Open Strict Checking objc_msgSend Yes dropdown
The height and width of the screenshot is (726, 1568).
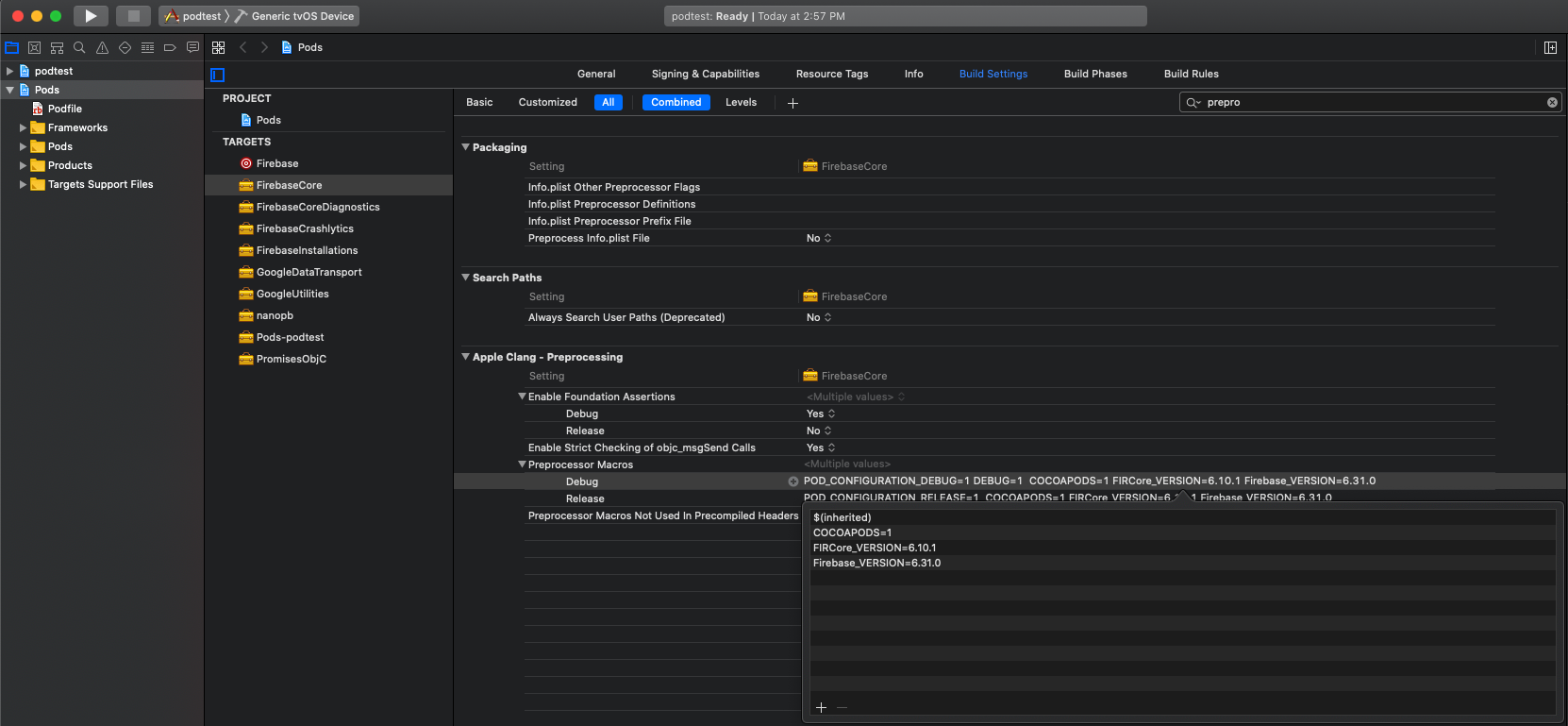coord(821,447)
